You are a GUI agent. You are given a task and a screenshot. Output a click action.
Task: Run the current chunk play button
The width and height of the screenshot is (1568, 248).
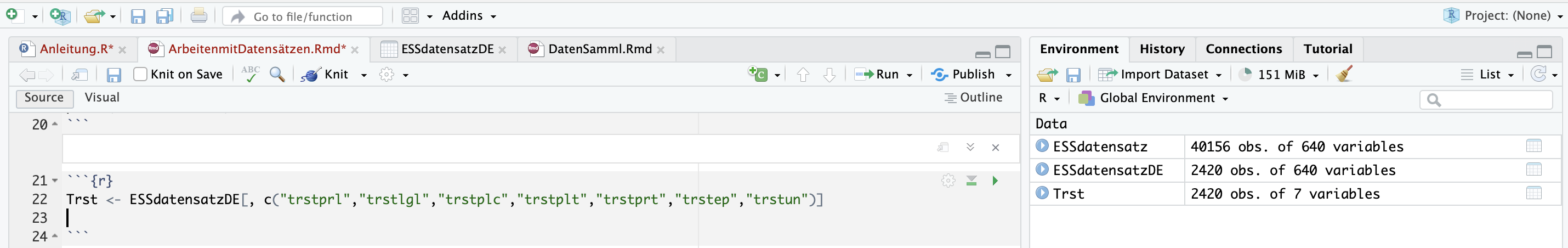click(x=995, y=181)
